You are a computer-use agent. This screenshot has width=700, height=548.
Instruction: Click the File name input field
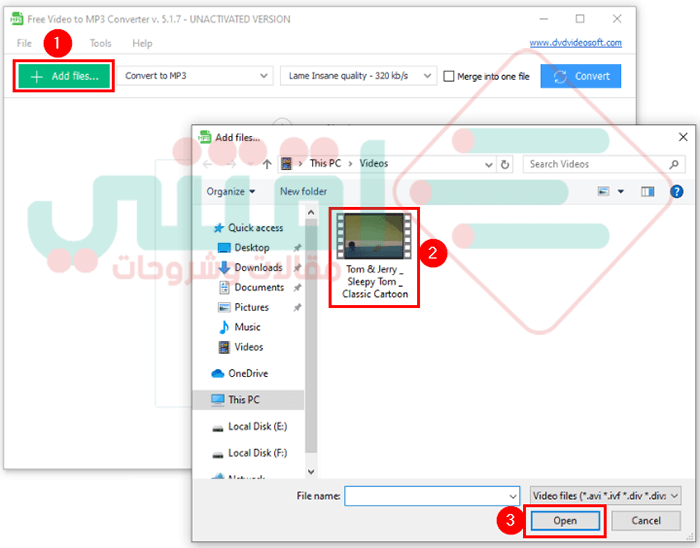pos(432,496)
